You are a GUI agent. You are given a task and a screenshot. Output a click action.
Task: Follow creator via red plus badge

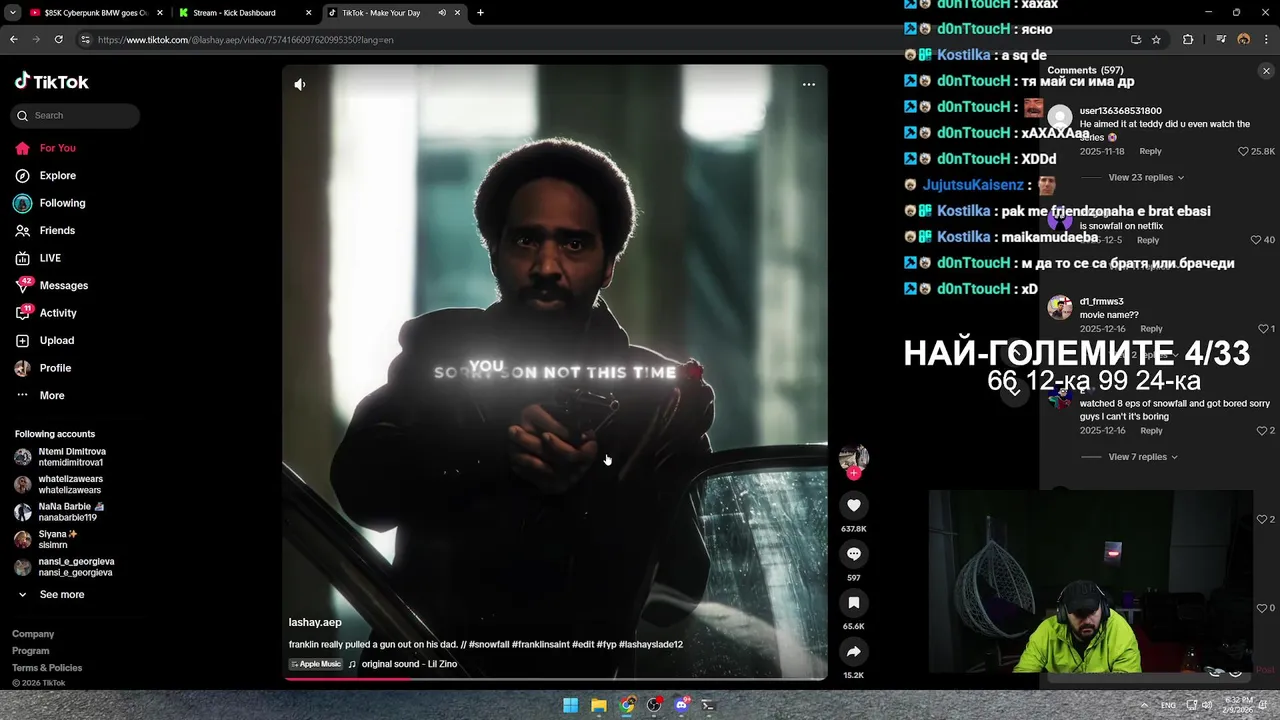854,473
